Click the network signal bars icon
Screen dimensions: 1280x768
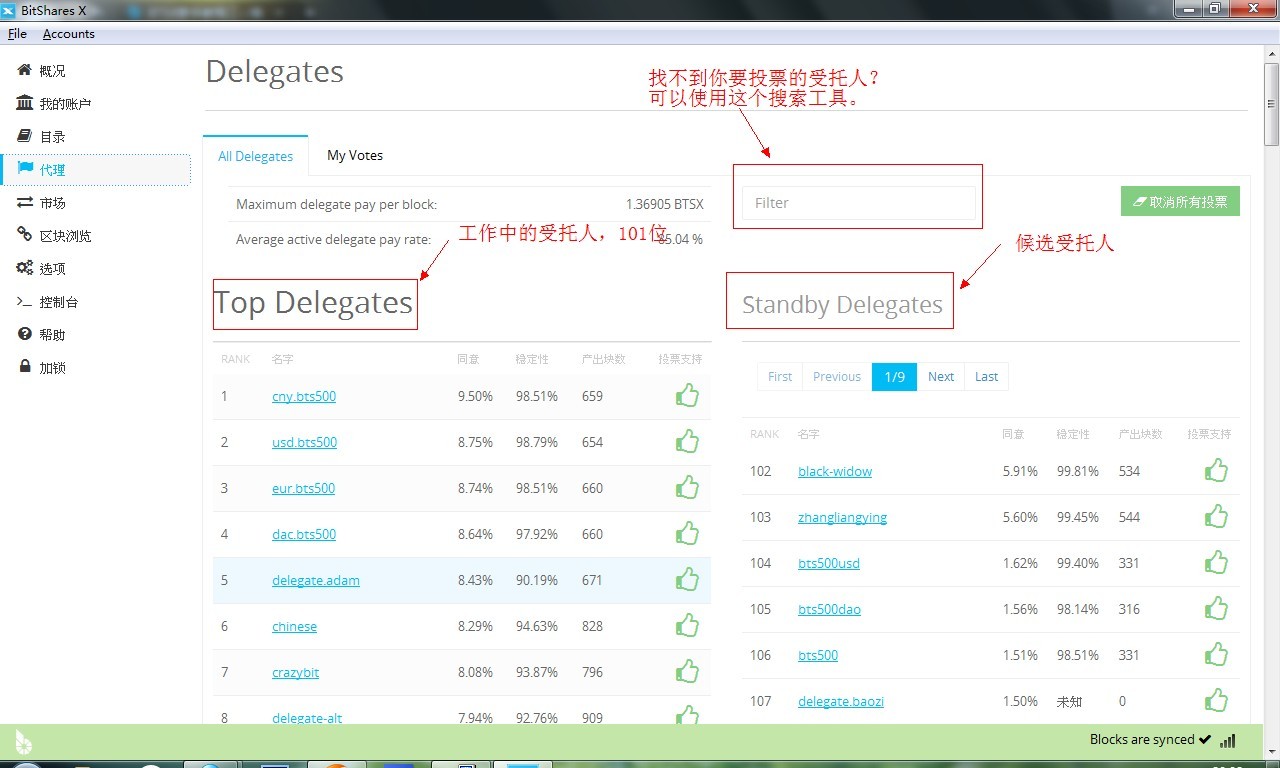point(1228,741)
